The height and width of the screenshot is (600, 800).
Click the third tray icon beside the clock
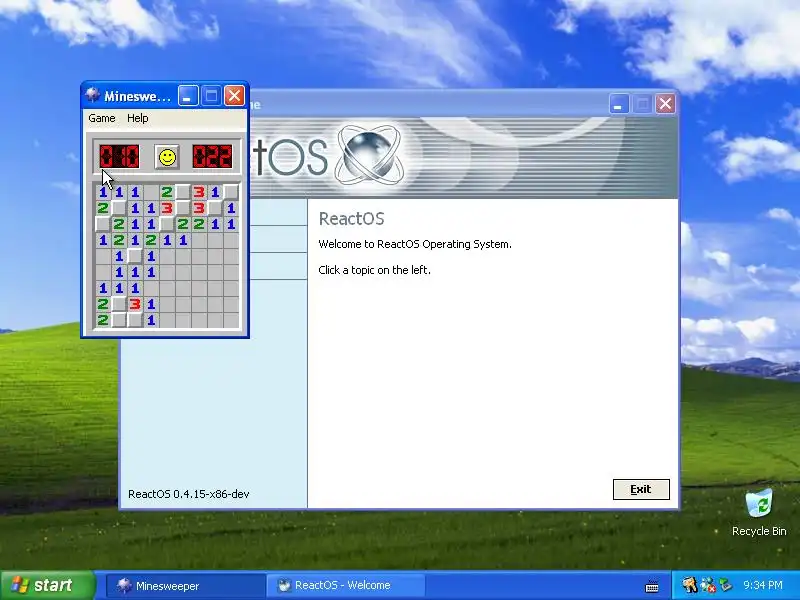725,585
